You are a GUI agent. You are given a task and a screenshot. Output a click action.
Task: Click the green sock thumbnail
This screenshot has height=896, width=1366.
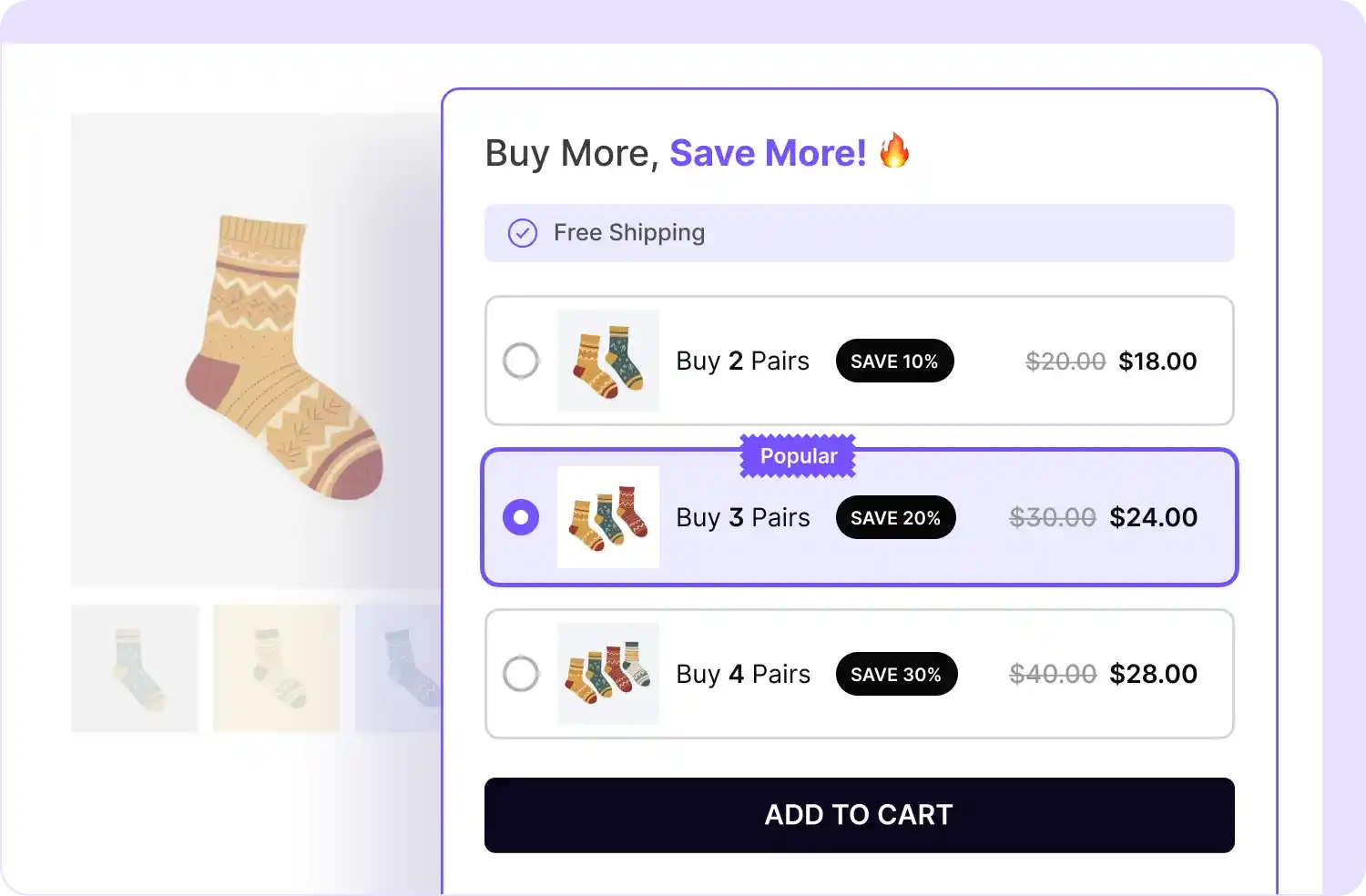134,667
